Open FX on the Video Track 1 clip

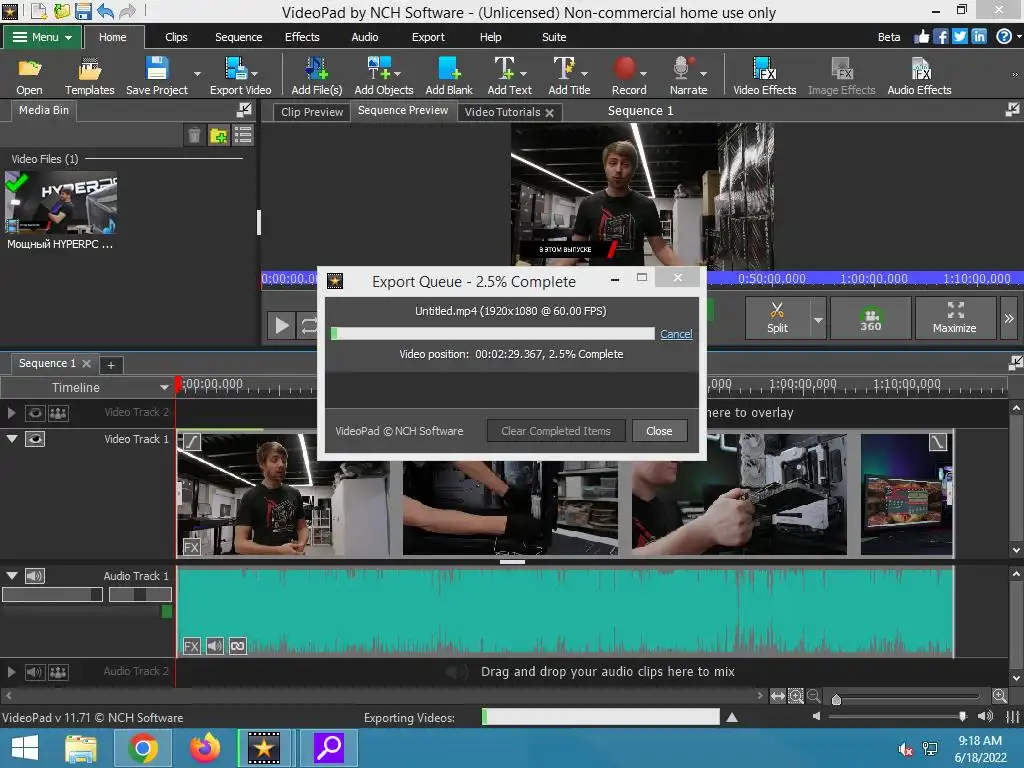(x=191, y=547)
